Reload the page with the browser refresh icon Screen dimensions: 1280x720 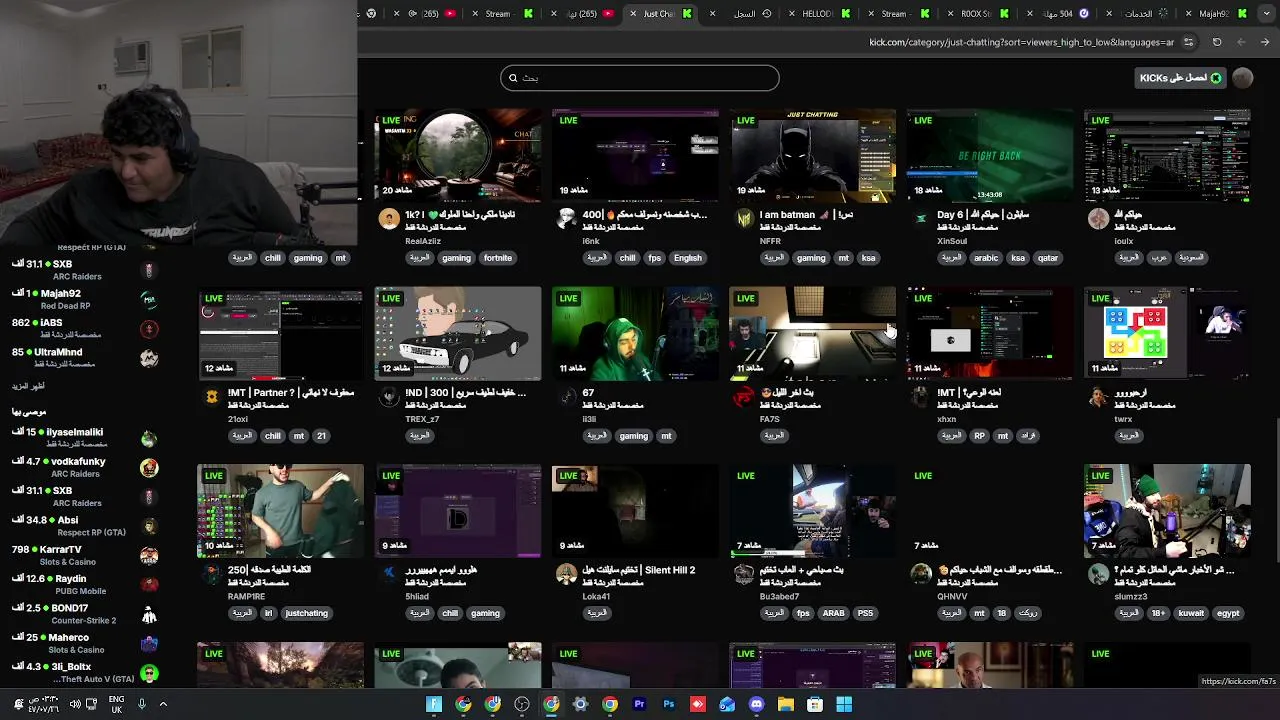point(1217,42)
